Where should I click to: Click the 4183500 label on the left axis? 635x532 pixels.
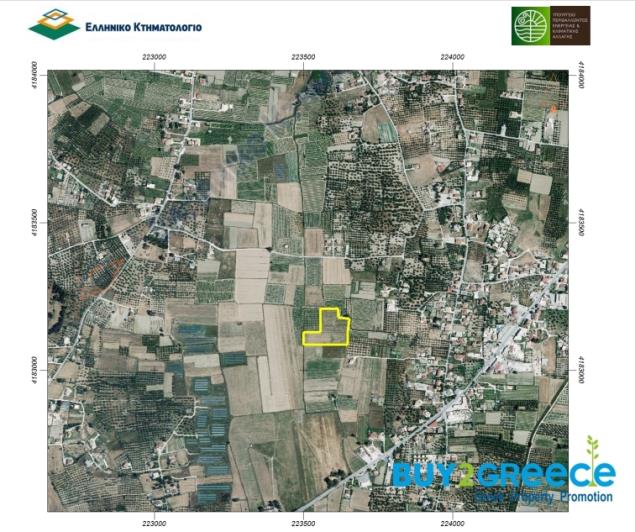(35, 223)
